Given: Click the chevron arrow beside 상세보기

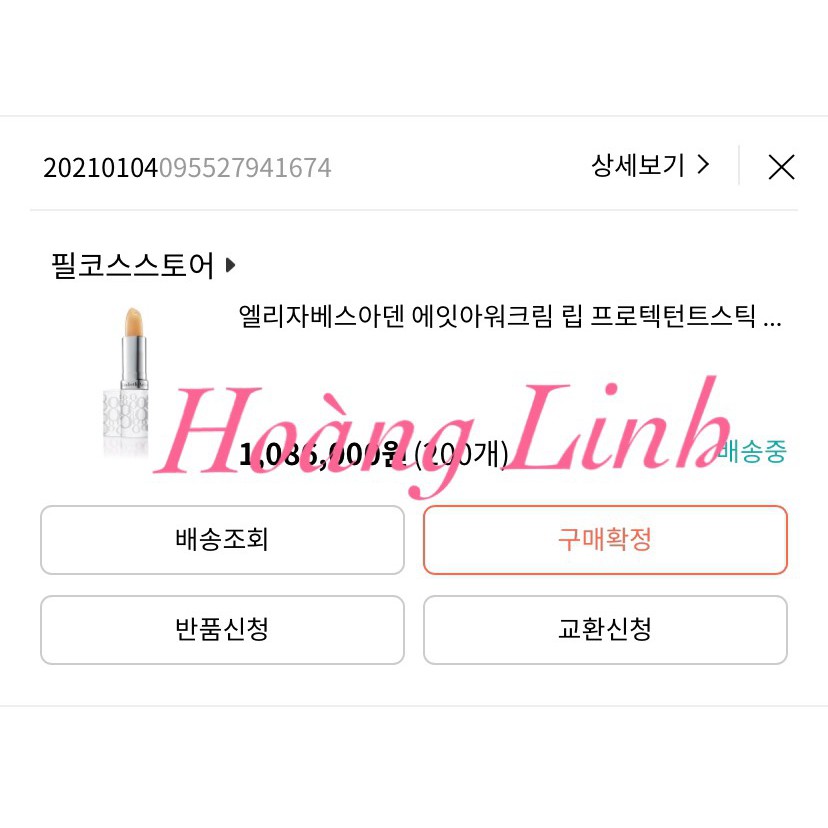Looking at the screenshot, I should coord(703,165).
